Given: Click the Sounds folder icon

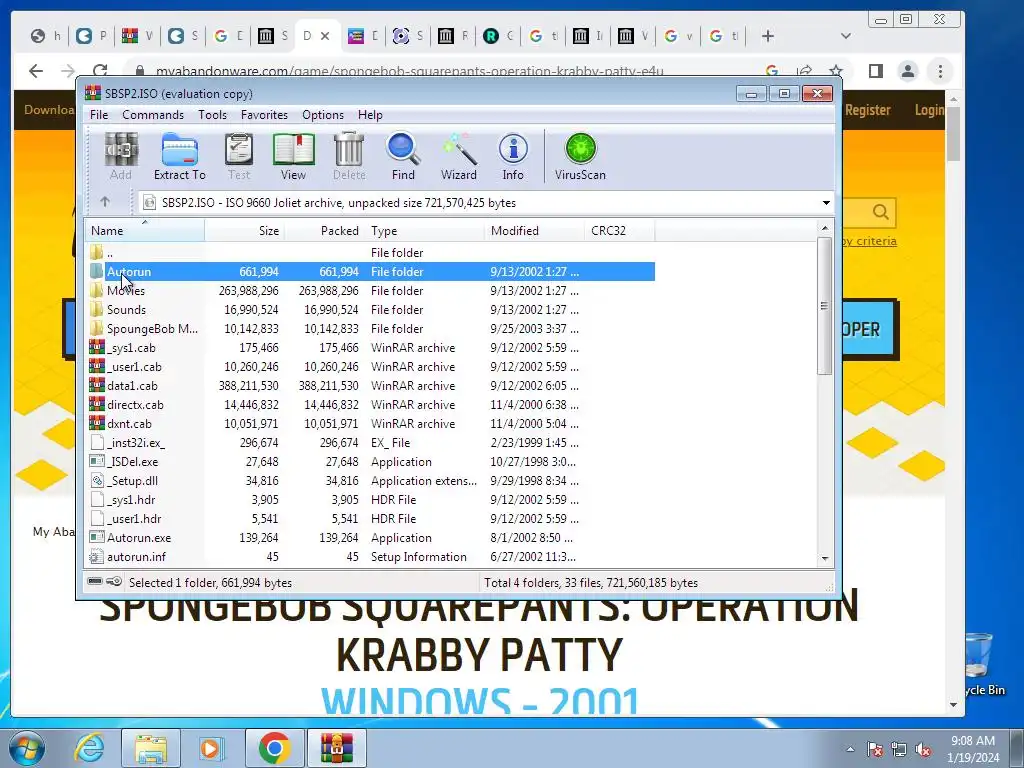Looking at the screenshot, I should [97, 309].
